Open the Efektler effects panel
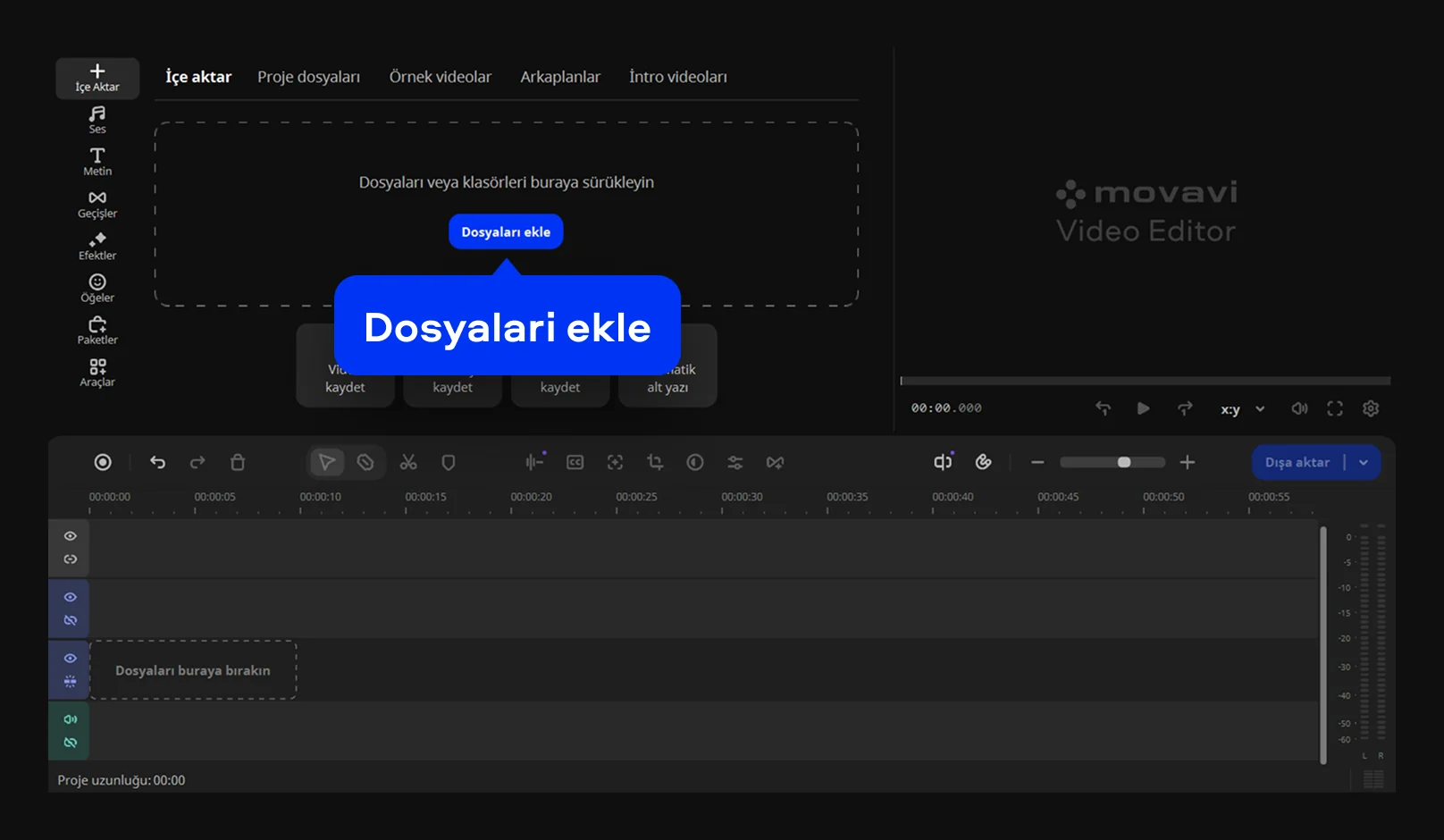The image size is (1444, 840). pyautogui.click(x=97, y=246)
